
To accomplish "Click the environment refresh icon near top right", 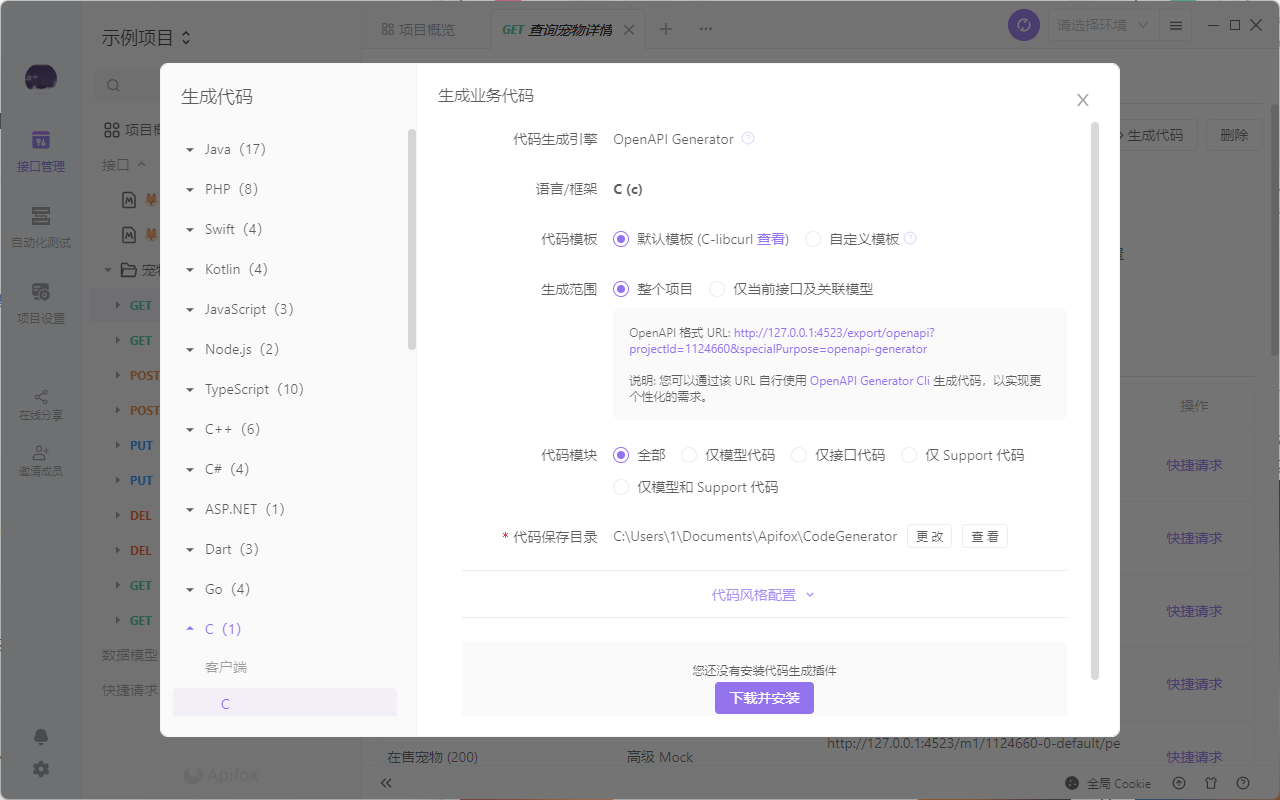I will 1023,25.
